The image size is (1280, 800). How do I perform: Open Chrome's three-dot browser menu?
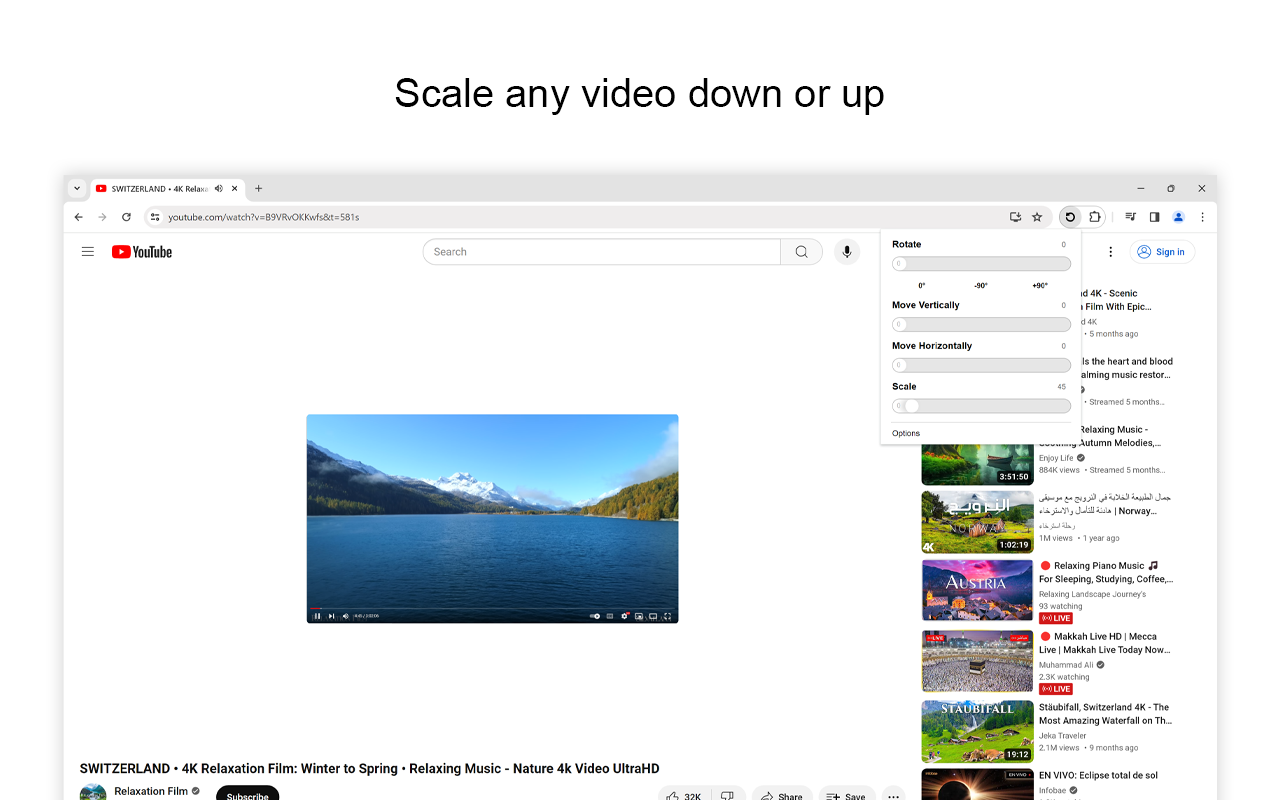1202,216
